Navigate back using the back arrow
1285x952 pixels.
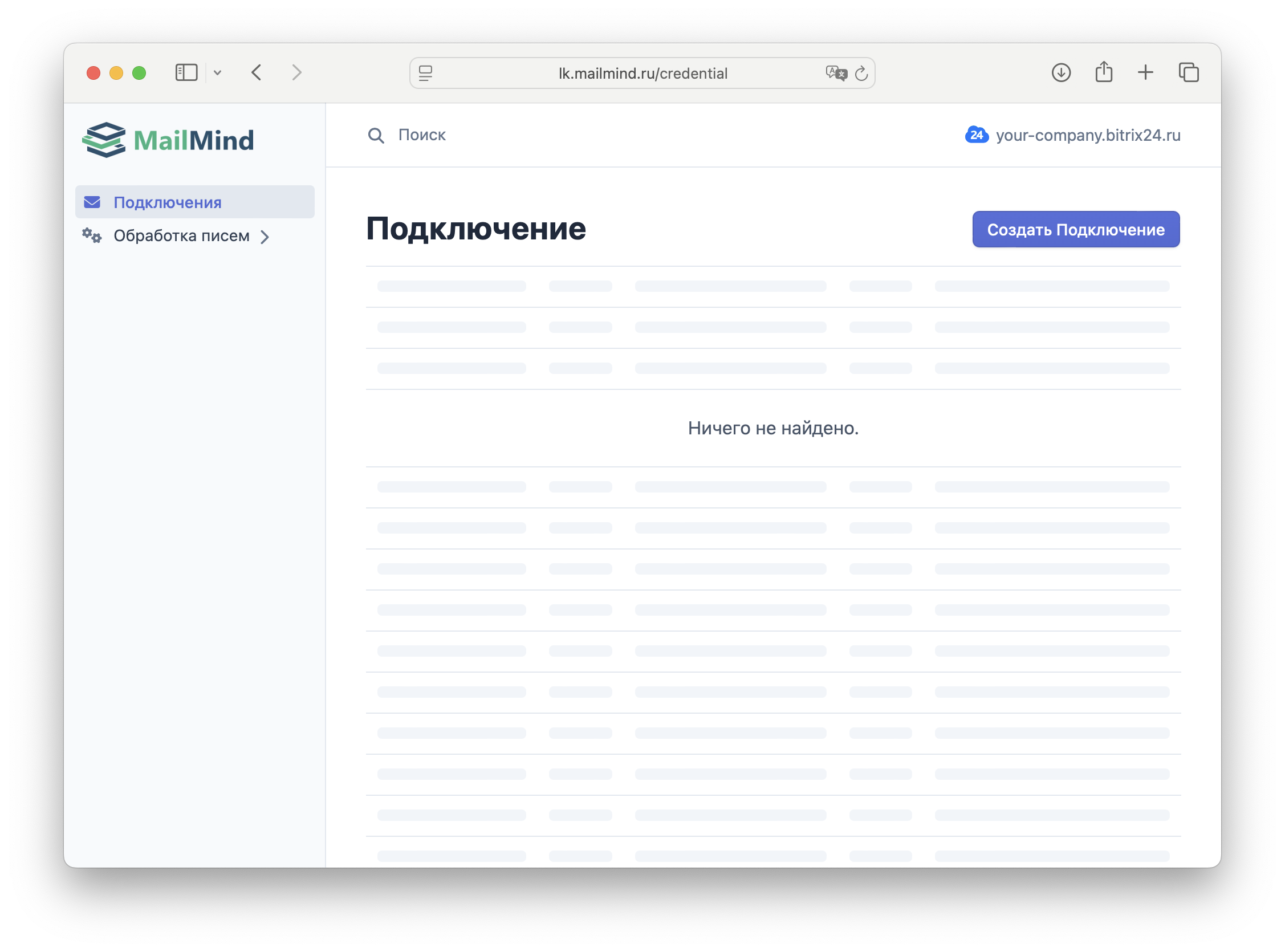pyautogui.click(x=257, y=72)
